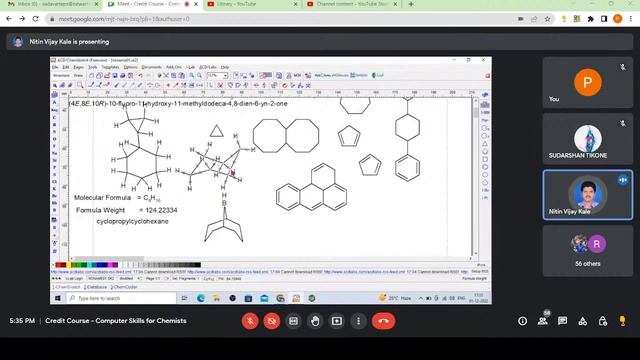The width and height of the screenshot is (640, 360).
Task: Switch to the Channel content YouTube Studio tab
Action: (x=352, y=4)
